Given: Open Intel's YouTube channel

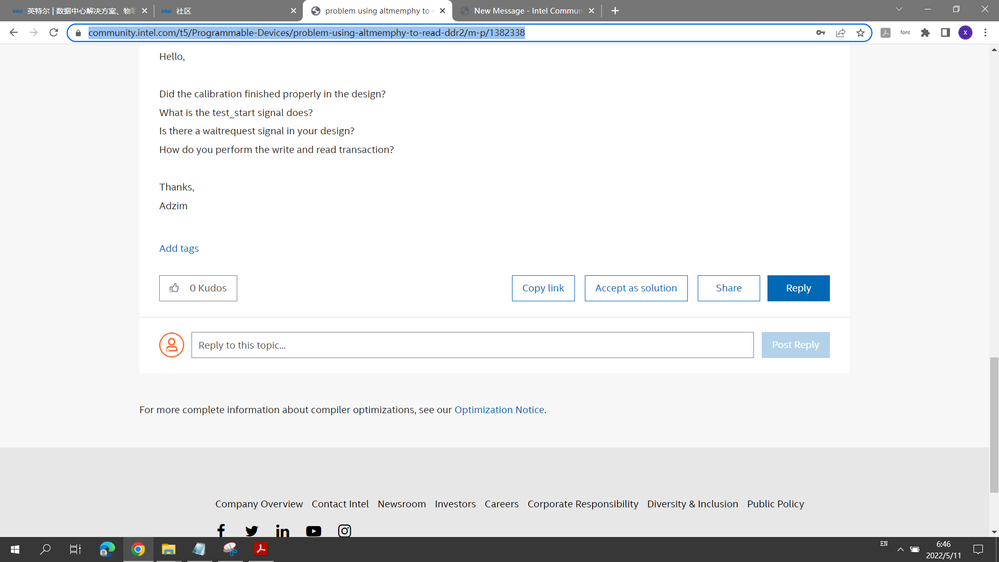Looking at the screenshot, I should (313, 530).
